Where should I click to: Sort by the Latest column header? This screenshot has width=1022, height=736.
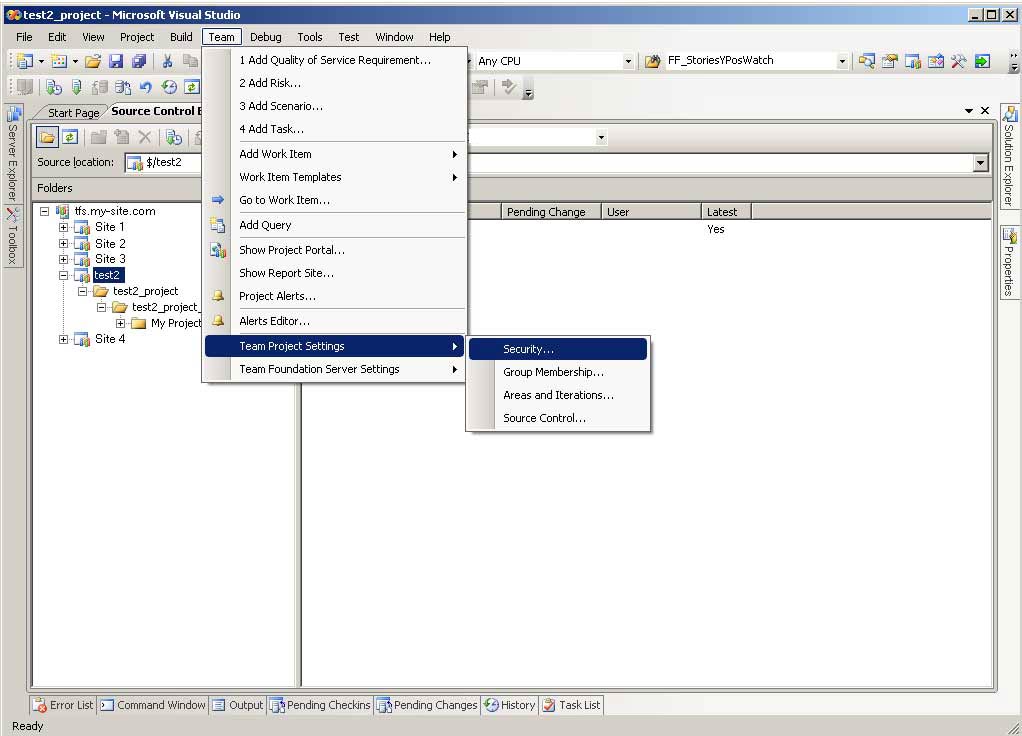pyautogui.click(x=727, y=212)
